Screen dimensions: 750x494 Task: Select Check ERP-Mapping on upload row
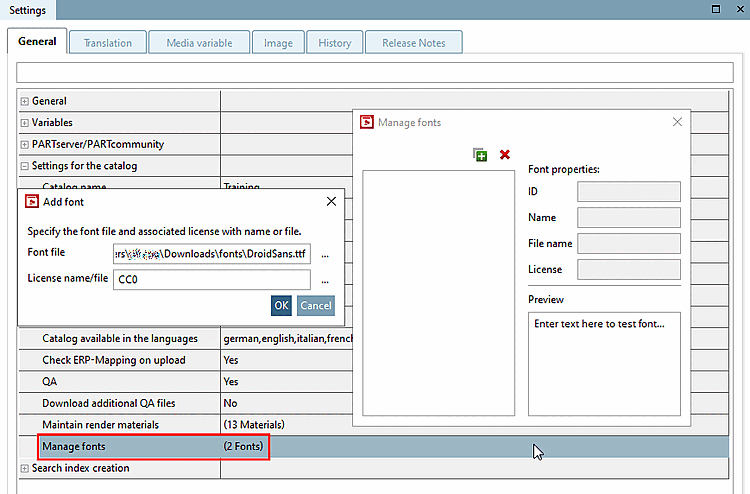point(186,360)
